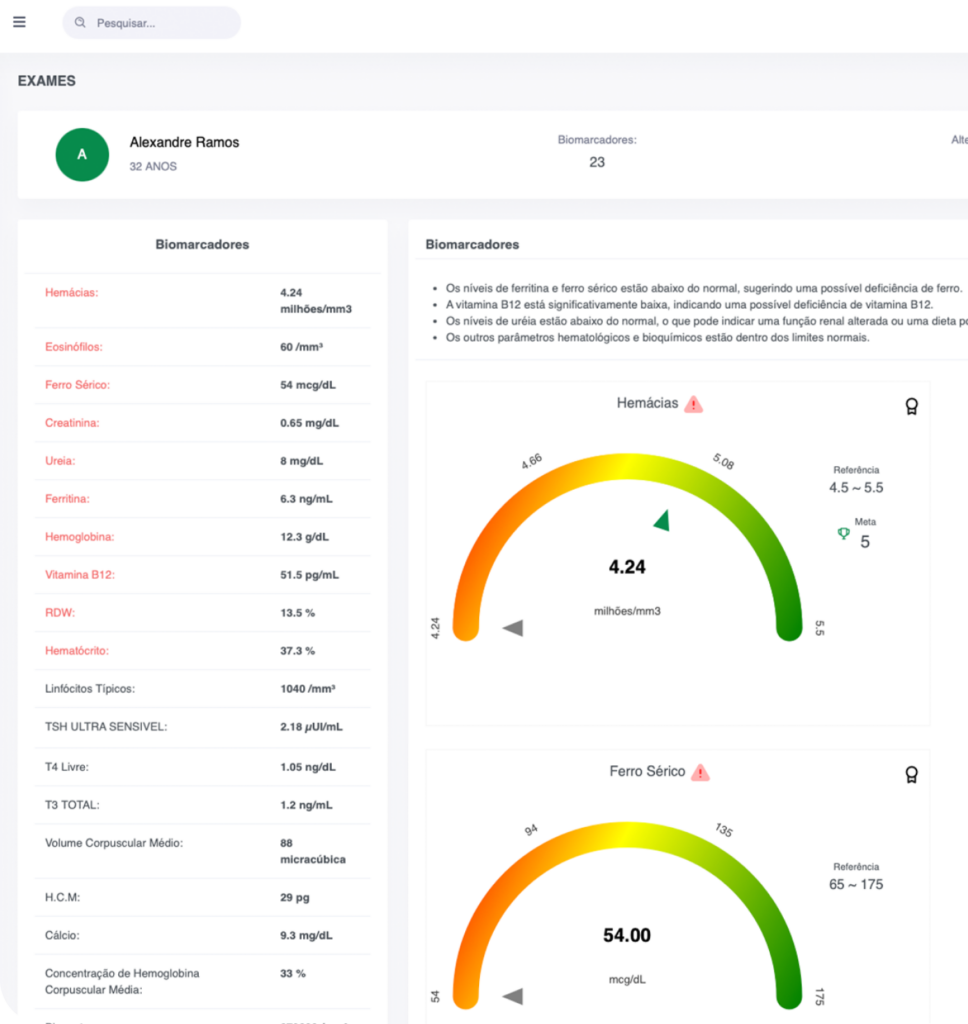968x1024 pixels.
Task: Click the gray pointer on Hemácias gauge
Action: (513, 628)
